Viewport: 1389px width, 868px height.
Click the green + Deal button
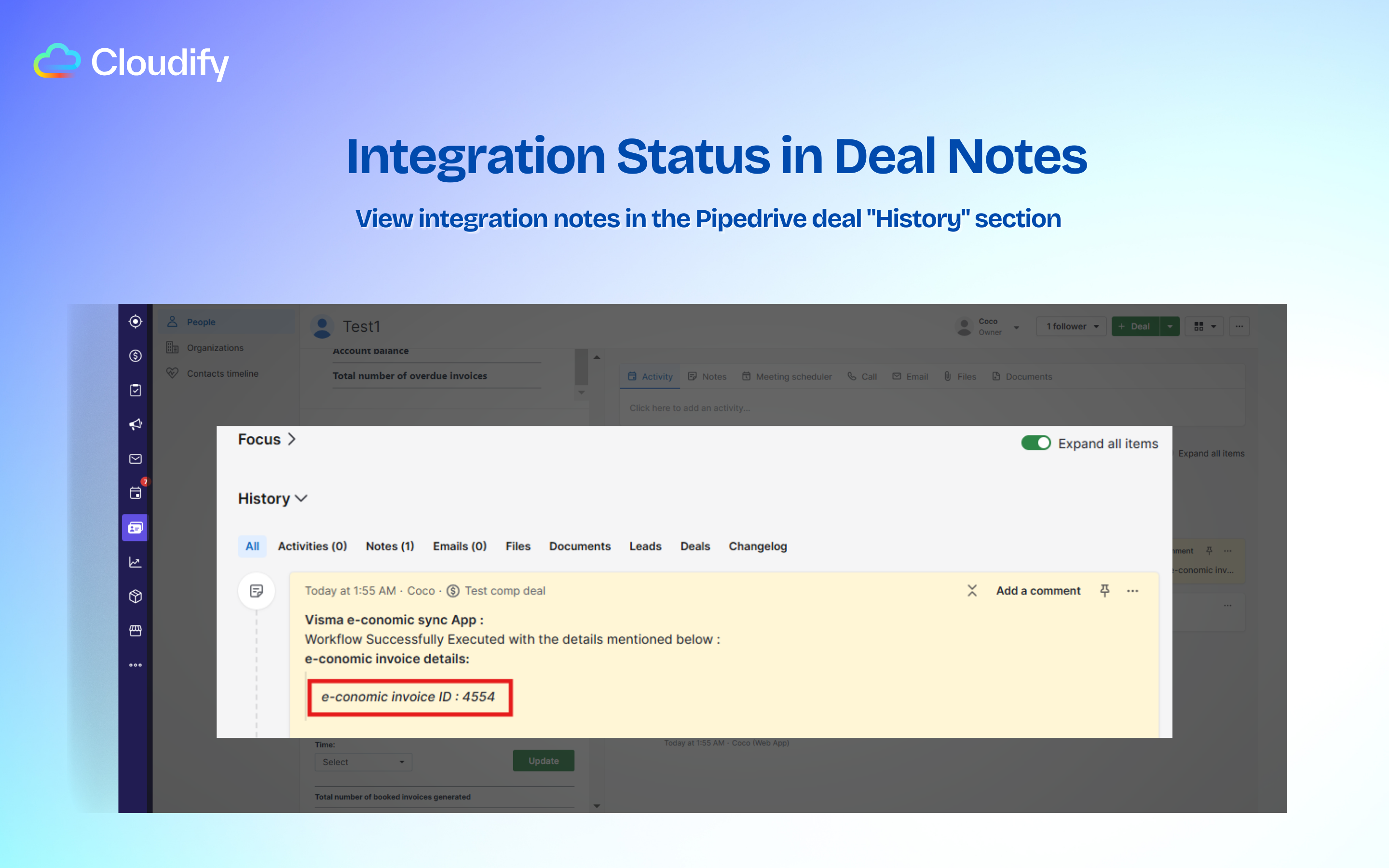(x=1135, y=326)
